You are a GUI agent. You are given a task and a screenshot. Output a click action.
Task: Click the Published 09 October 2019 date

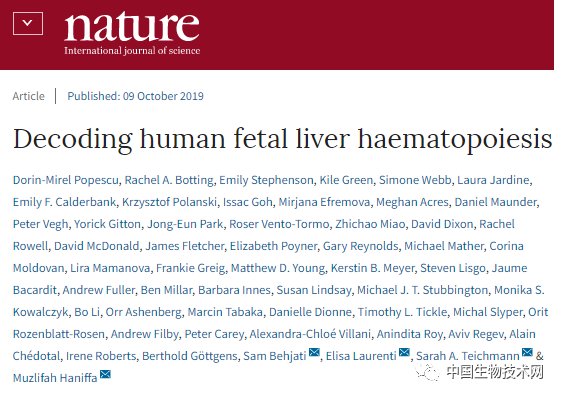click(x=135, y=96)
